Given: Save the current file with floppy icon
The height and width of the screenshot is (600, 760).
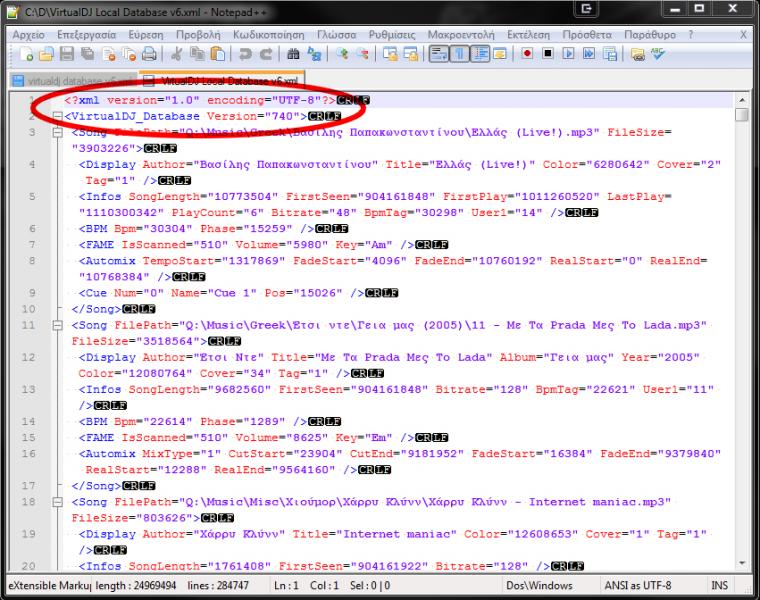Looking at the screenshot, I should pos(67,54).
